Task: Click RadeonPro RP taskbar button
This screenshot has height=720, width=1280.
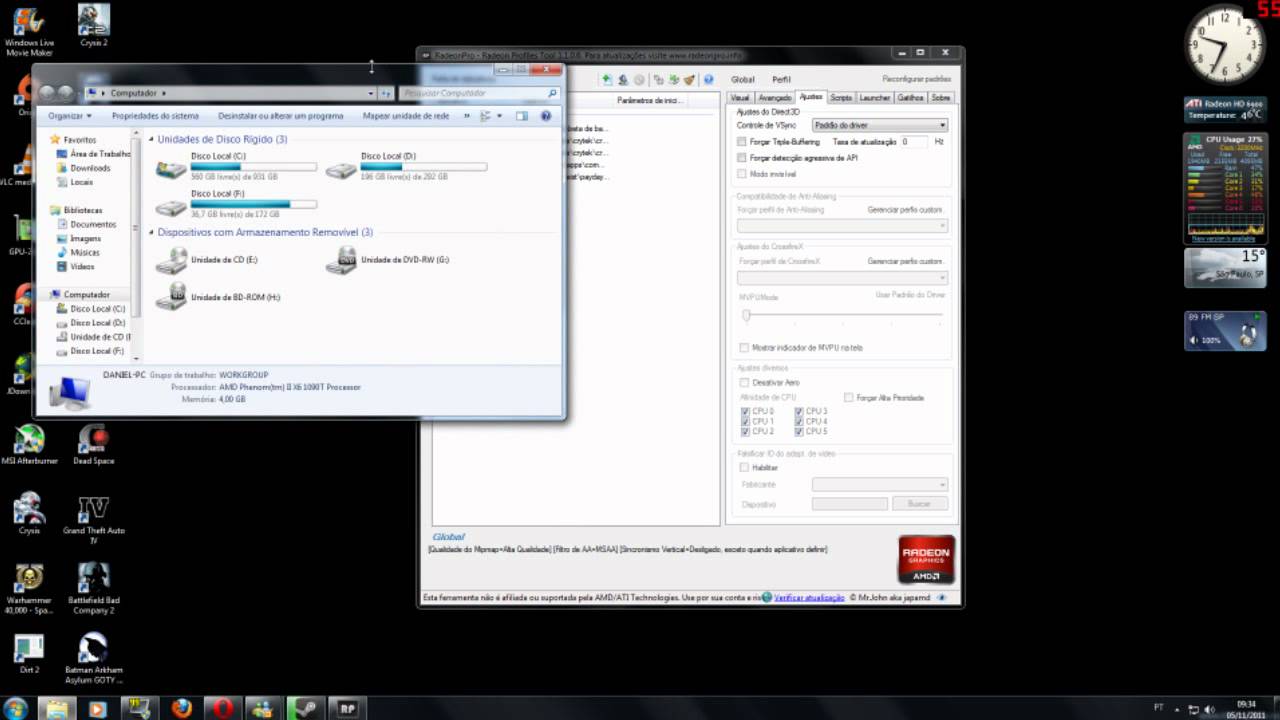Action: pos(348,708)
